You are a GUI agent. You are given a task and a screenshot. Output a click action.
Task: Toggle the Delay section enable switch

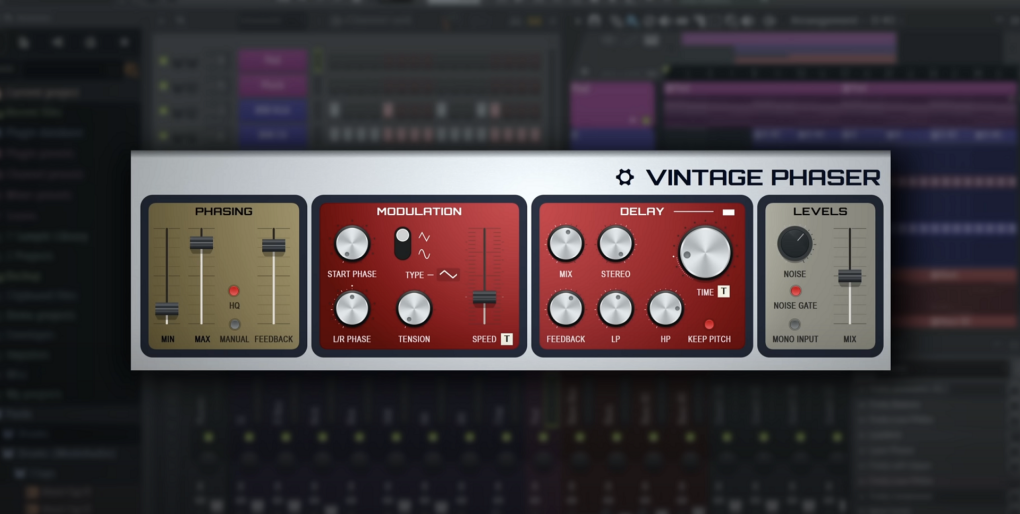click(729, 211)
